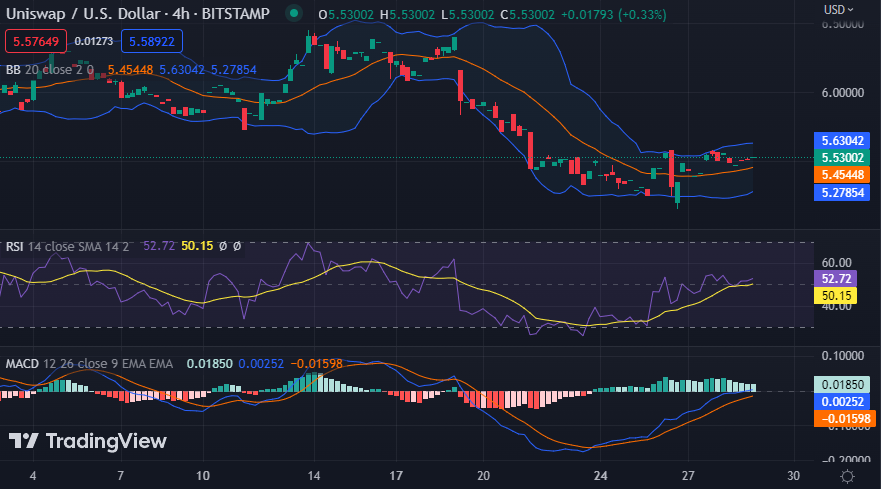The image size is (881, 489).
Task: Click the green market status dot
Action: pos(293,13)
